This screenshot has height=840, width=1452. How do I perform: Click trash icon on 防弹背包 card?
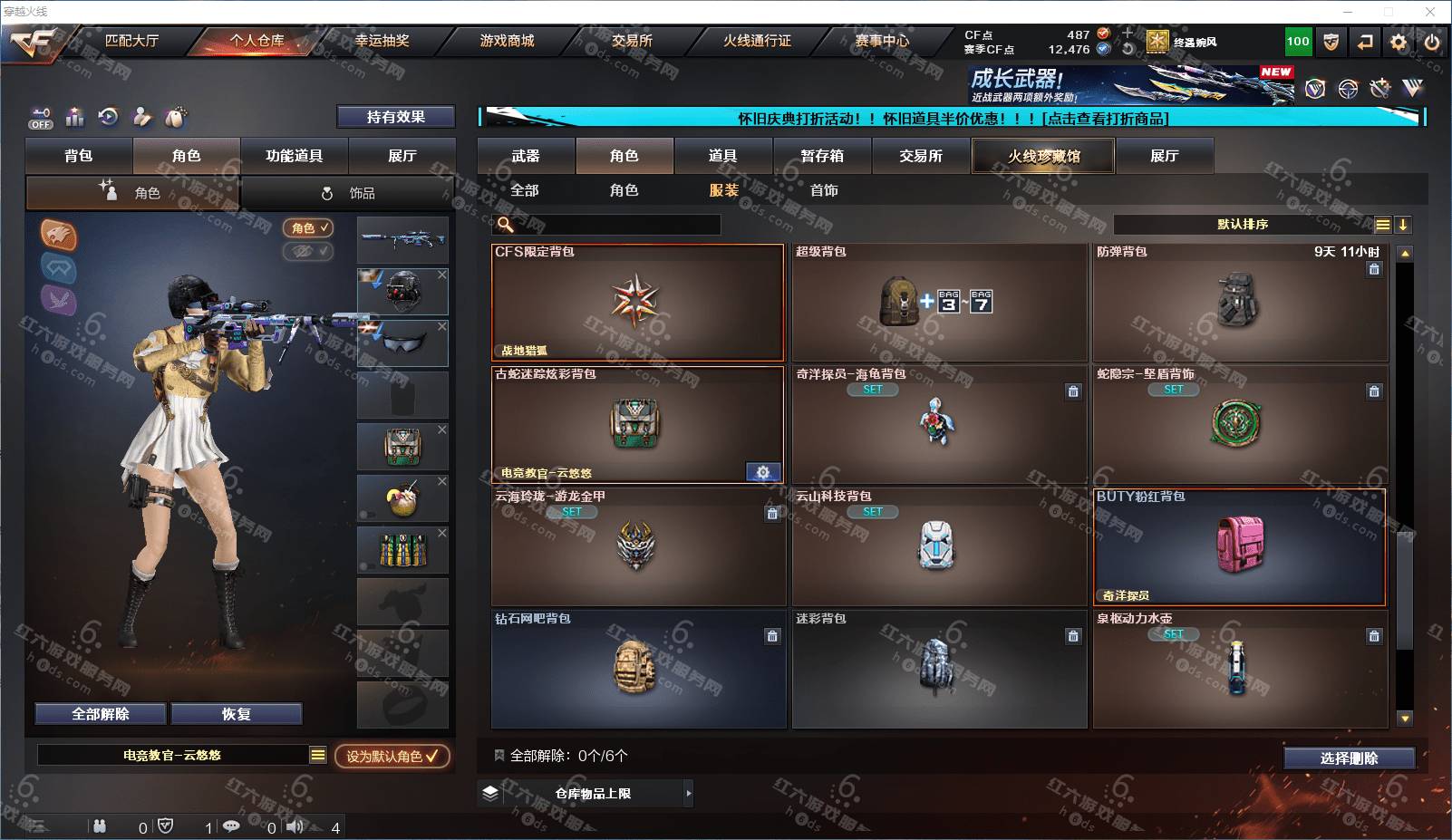click(x=1374, y=269)
